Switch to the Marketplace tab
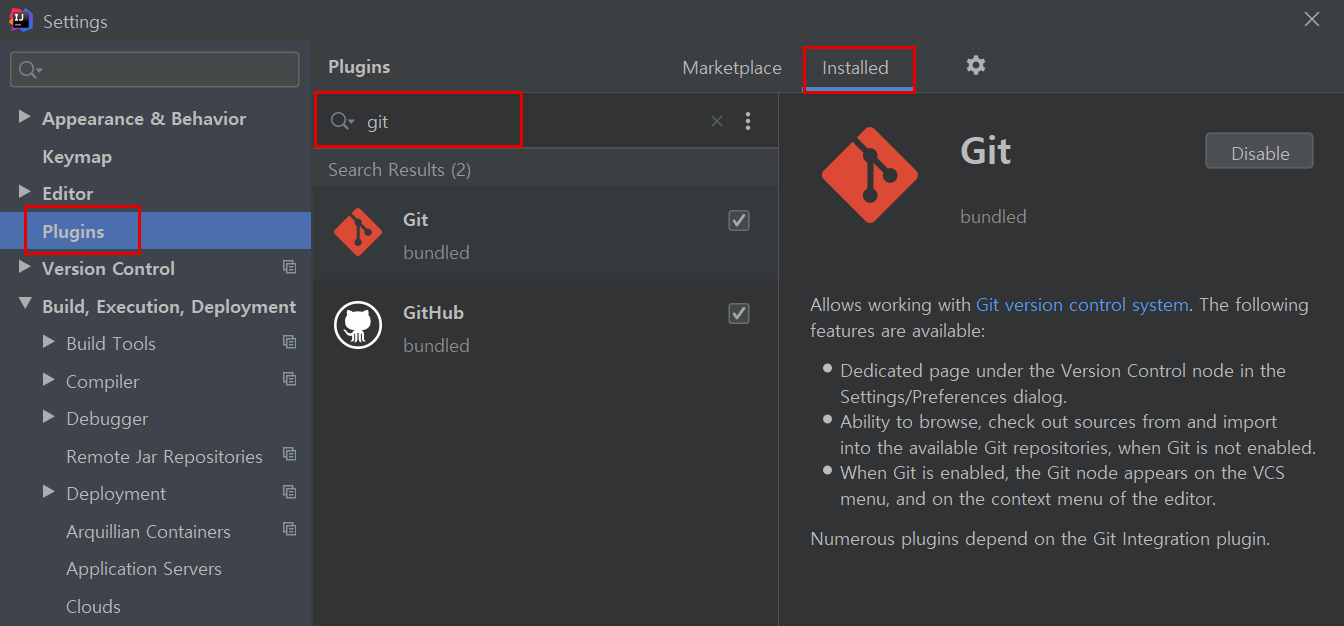This screenshot has width=1344, height=626. 732,68
